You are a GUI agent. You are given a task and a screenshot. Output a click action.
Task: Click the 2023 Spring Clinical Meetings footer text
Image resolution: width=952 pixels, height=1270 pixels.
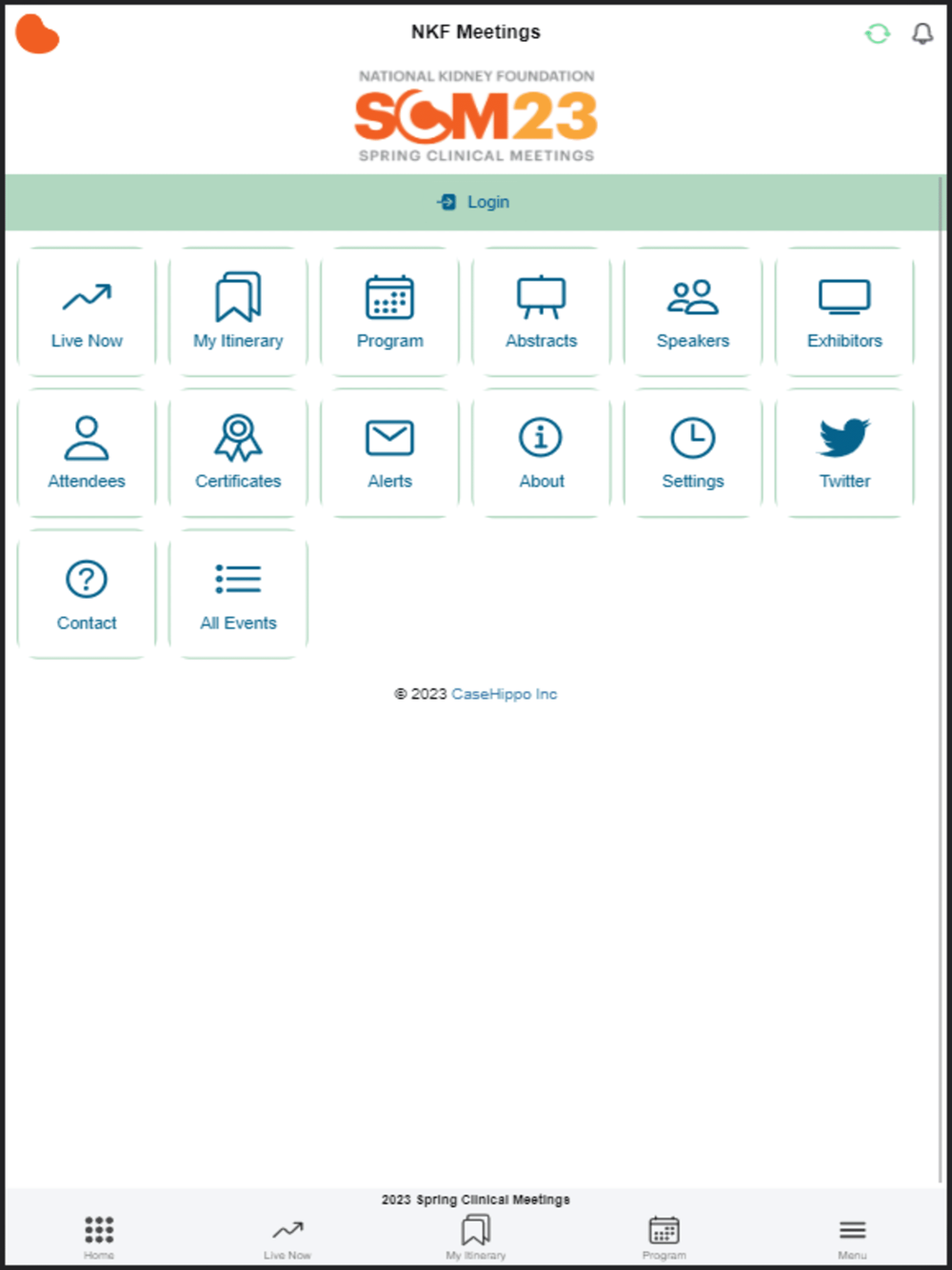476,1200
